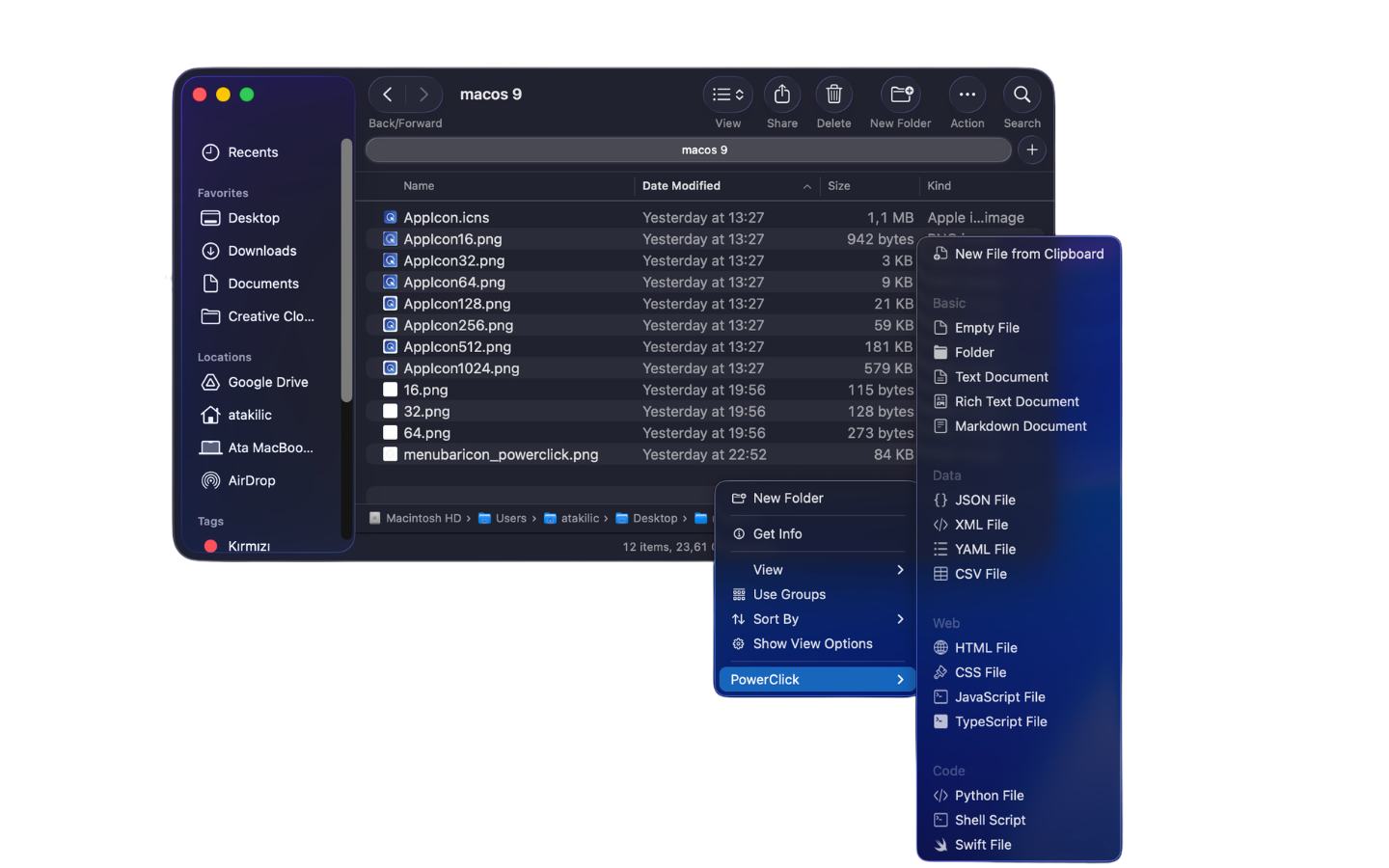Toggle sort order on the Date Modified column

[x=681, y=185]
